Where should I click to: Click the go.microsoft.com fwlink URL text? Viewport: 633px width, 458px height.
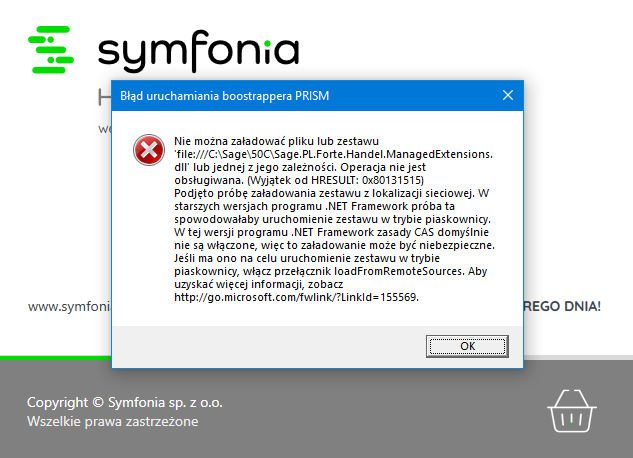click(296, 297)
